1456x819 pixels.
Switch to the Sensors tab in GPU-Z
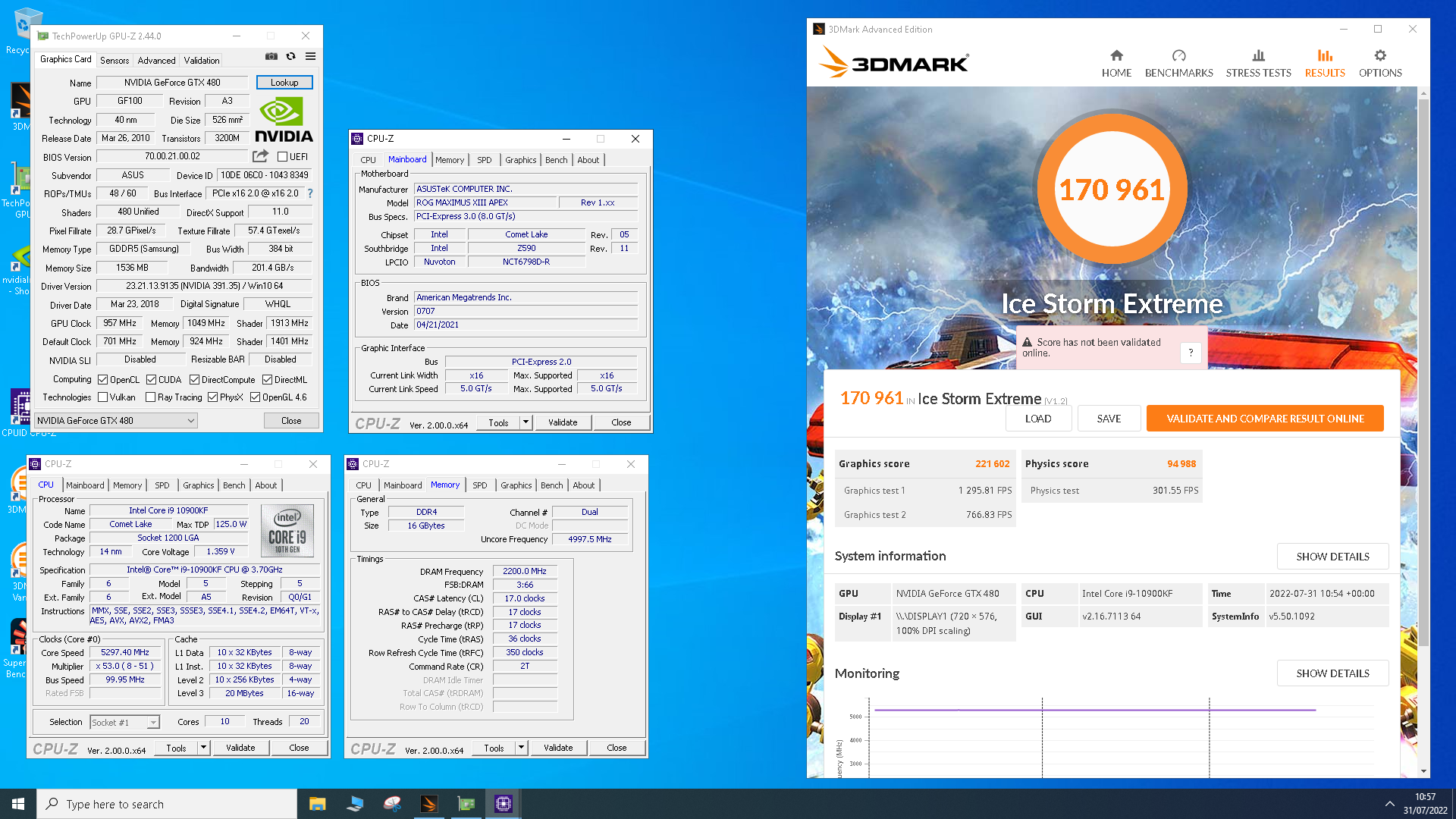(115, 61)
